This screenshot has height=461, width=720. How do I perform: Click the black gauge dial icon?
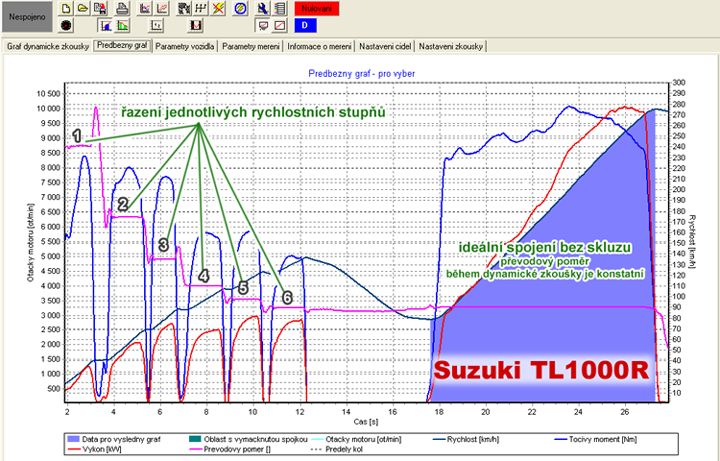click(x=66, y=25)
